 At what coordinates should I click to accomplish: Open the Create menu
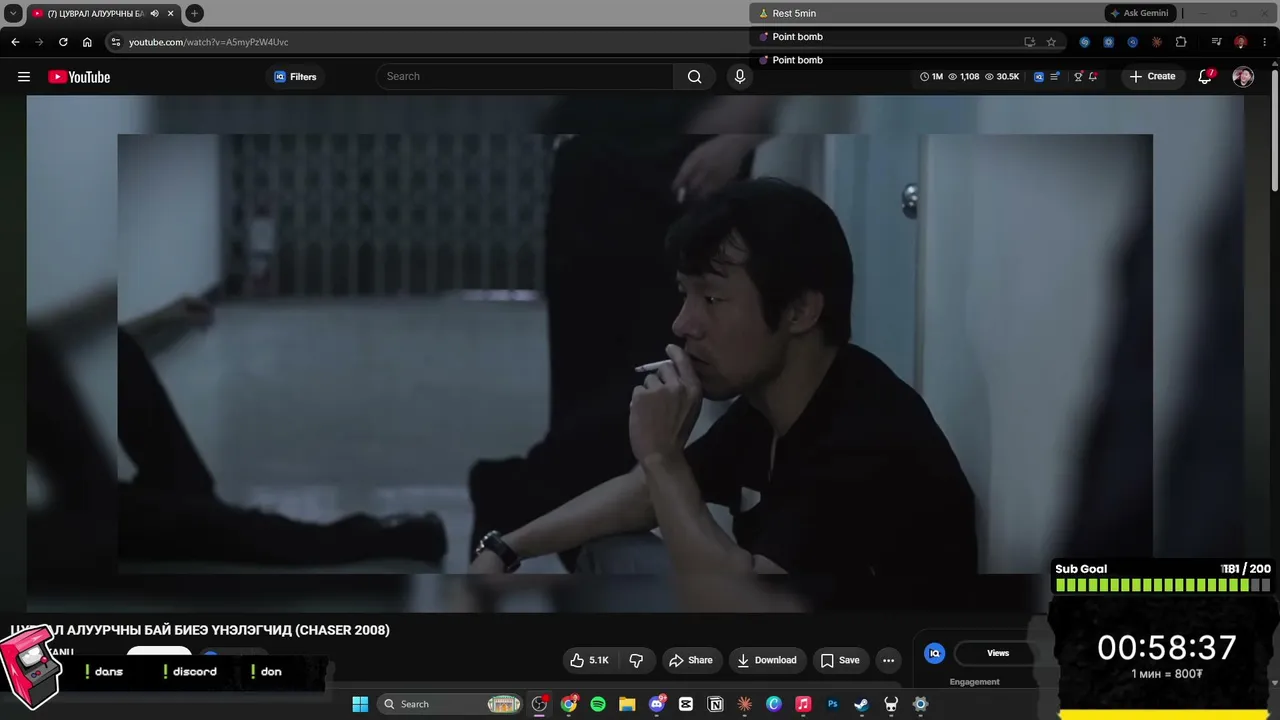click(1152, 77)
